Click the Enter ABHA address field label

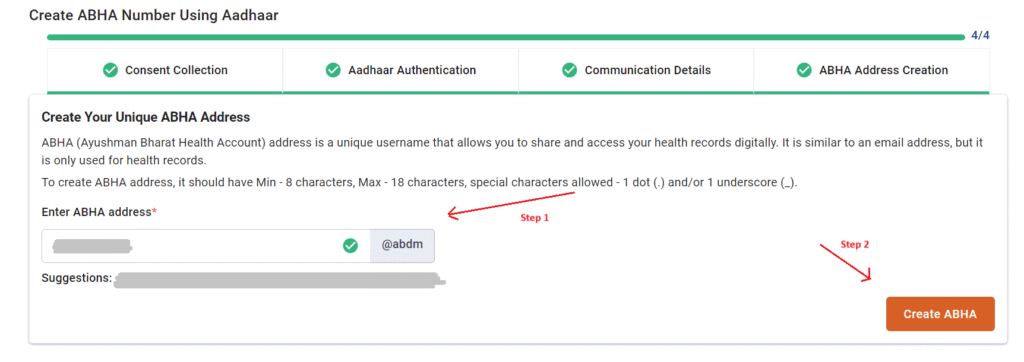click(x=99, y=212)
